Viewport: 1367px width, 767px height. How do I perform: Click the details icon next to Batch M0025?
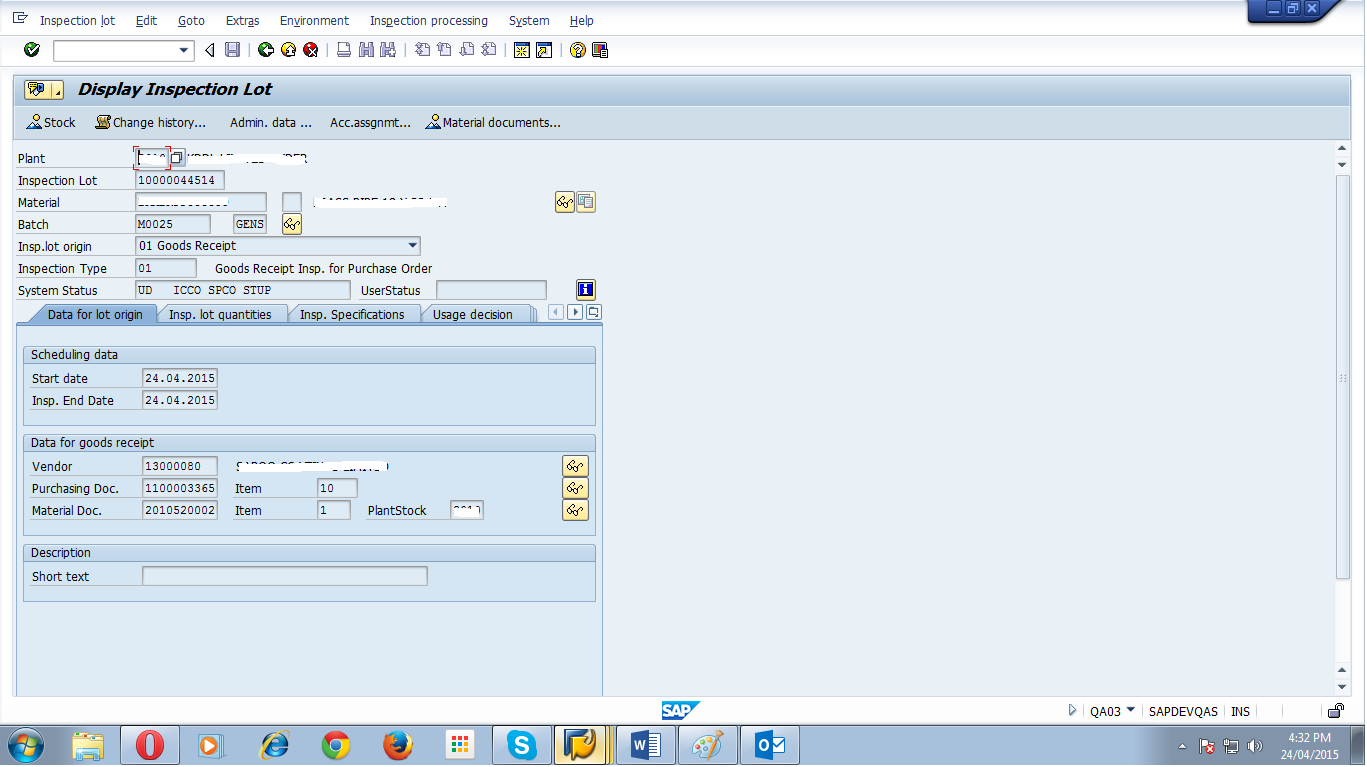pyautogui.click(x=291, y=224)
